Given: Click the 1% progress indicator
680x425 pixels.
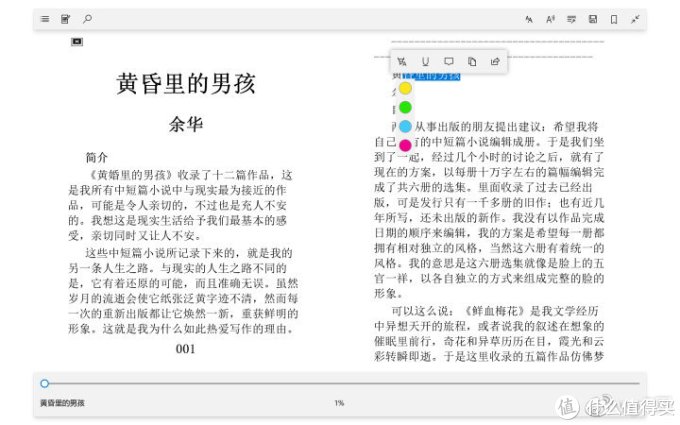Looking at the screenshot, I should [x=339, y=403].
